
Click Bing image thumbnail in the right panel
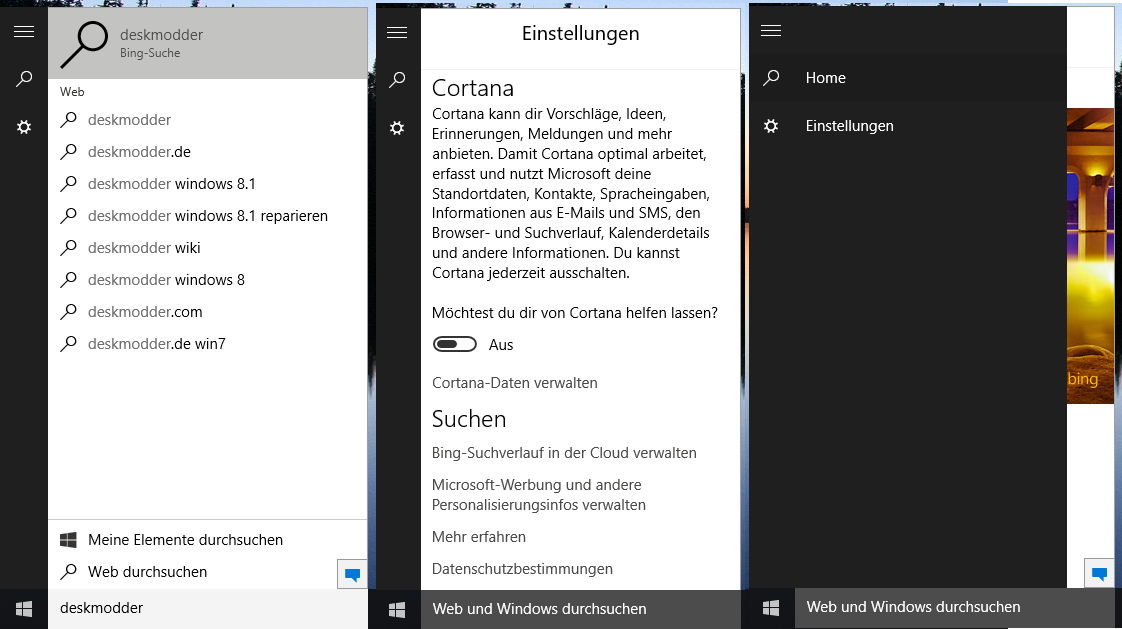click(x=1091, y=255)
